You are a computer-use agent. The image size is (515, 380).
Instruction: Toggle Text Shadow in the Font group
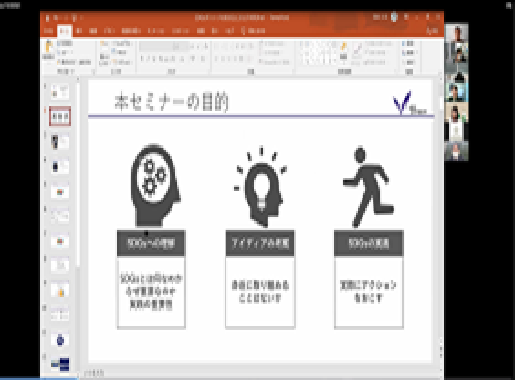click(x=161, y=59)
